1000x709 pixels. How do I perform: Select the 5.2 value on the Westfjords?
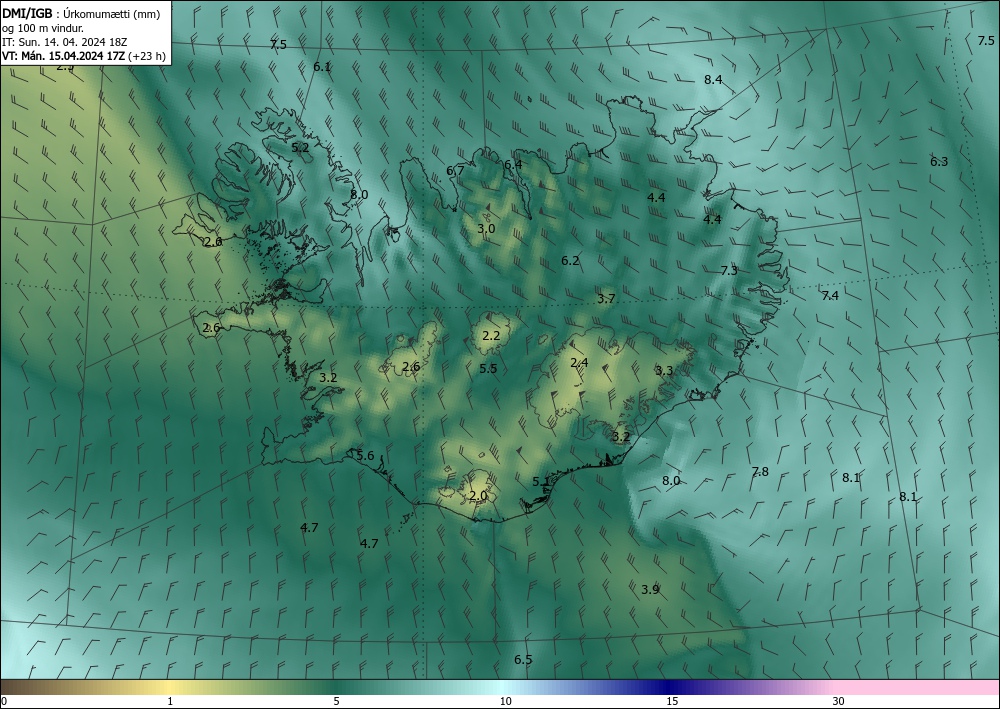tap(300, 147)
